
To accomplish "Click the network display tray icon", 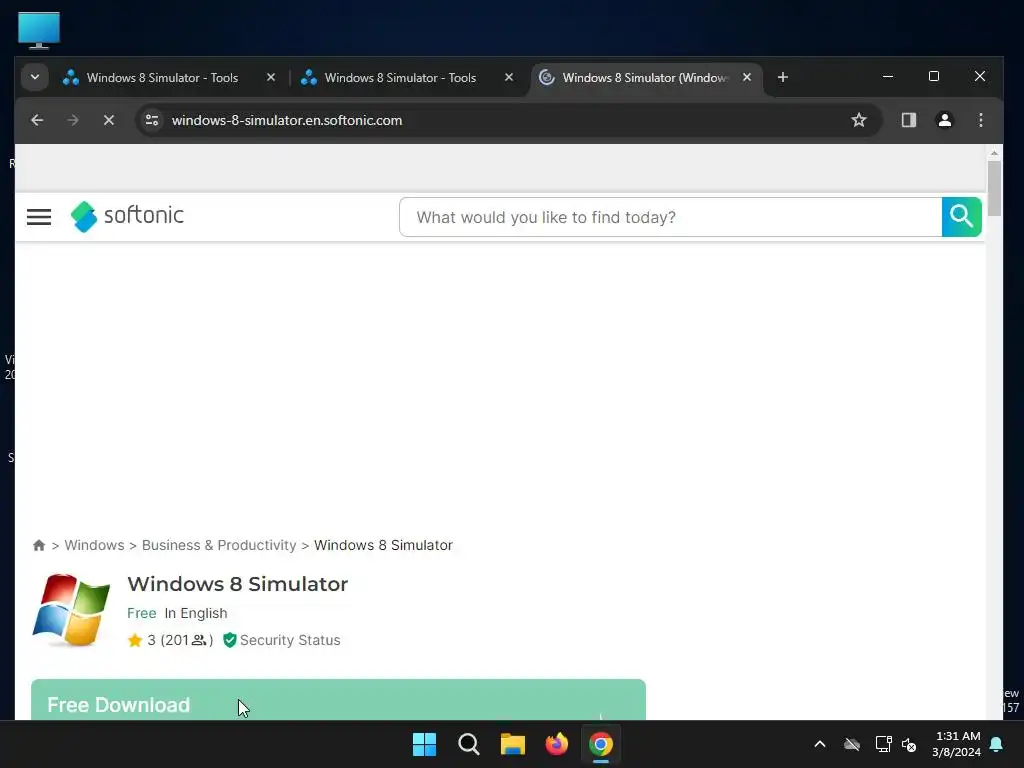I will click(883, 744).
